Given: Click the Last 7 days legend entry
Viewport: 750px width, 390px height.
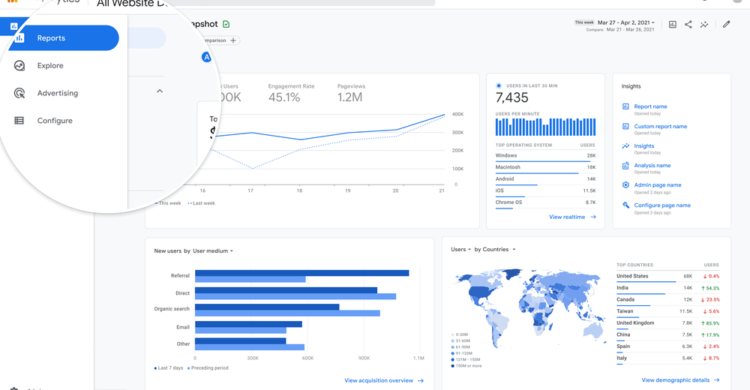Looking at the screenshot, I should click(x=169, y=368).
